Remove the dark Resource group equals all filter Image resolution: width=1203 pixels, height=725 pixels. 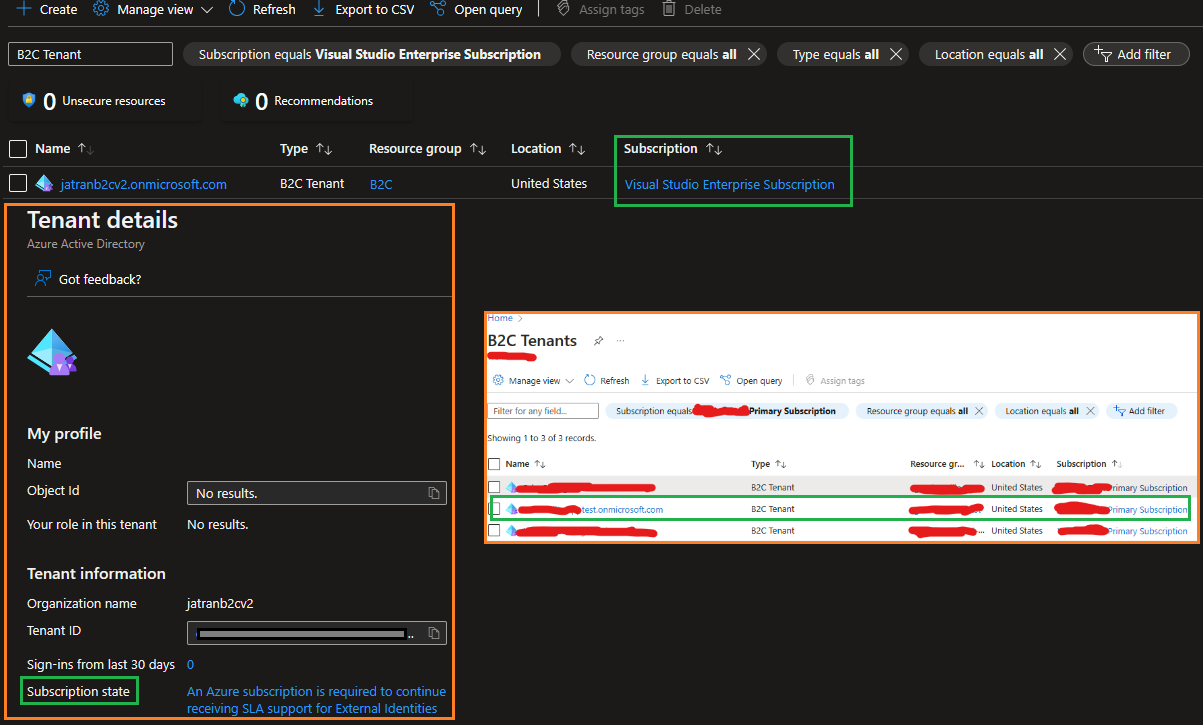click(753, 54)
